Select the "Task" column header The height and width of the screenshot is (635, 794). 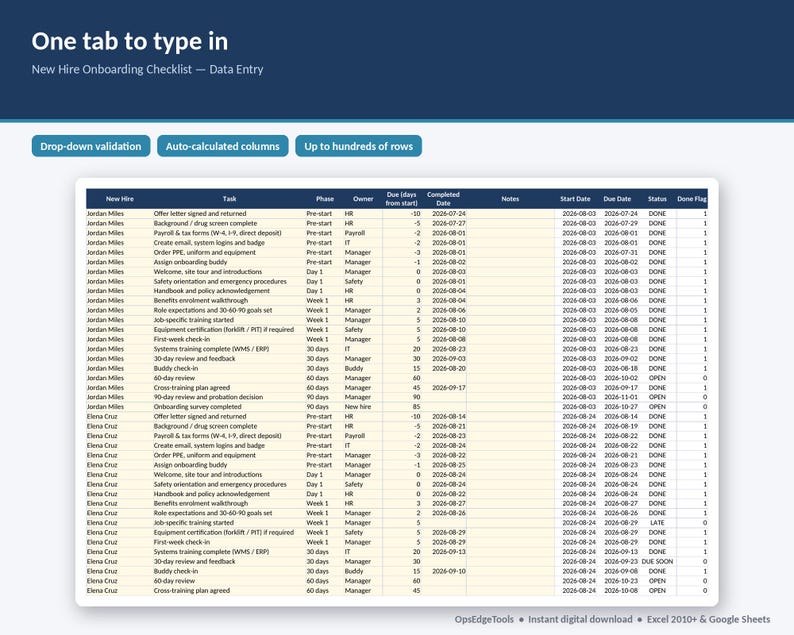(x=229, y=199)
